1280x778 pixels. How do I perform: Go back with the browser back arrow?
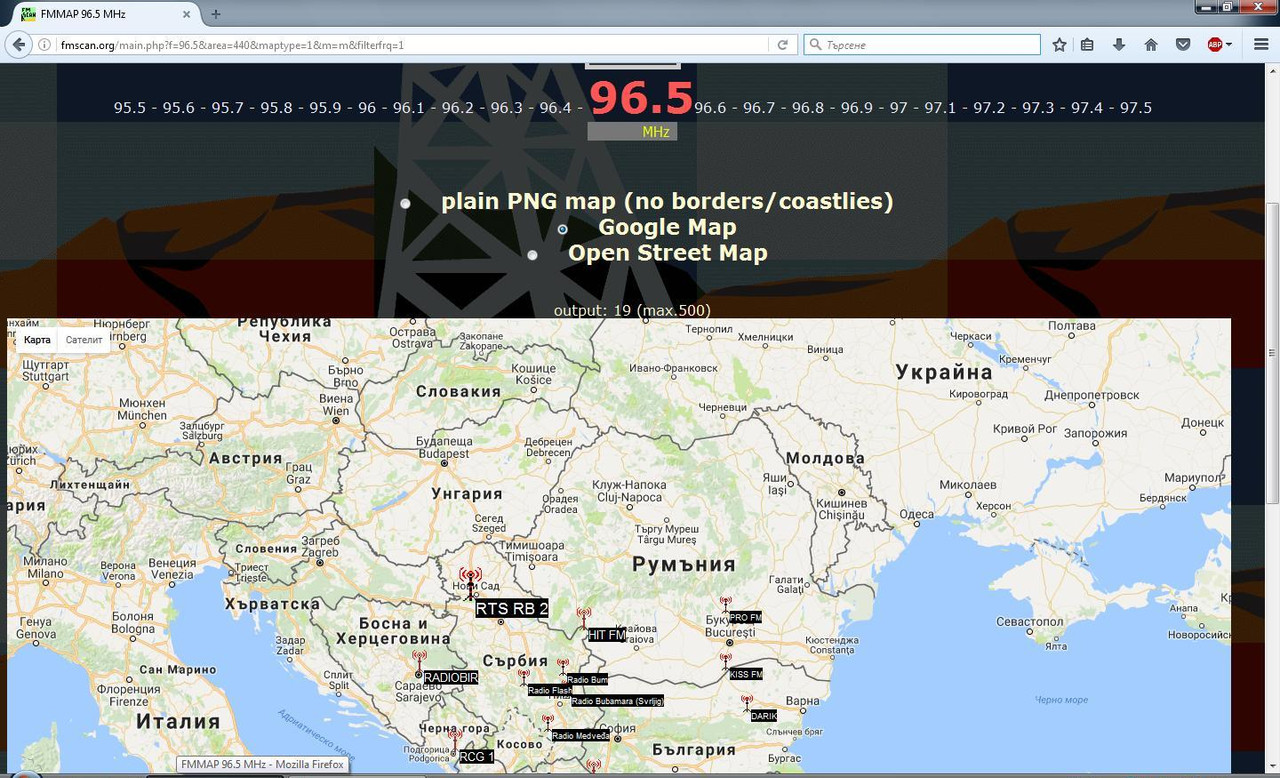pyautogui.click(x=18, y=45)
